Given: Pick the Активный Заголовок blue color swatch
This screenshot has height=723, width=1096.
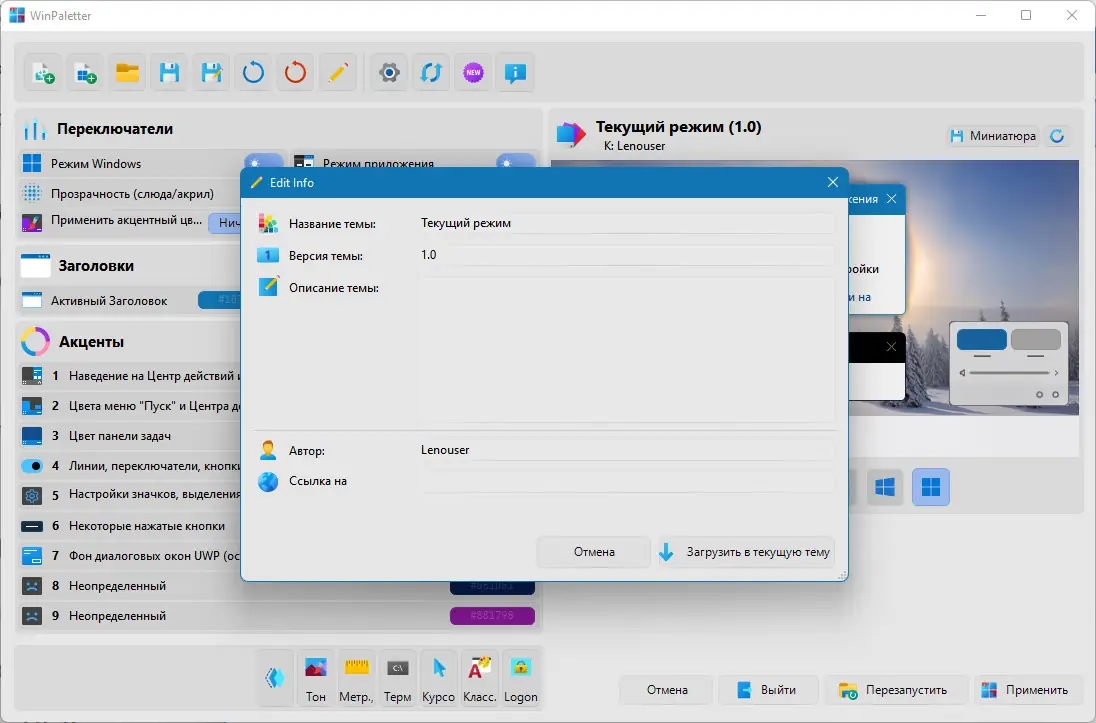Looking at the screenshot, I should (x=219, y=300).
